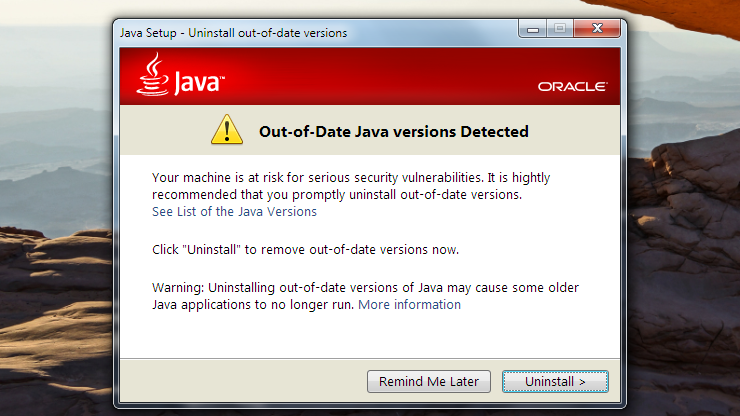Click the Oracle logo in the banner
This screenshot has height=416, width=740.
pyautogui.click(x=572, y=87)
